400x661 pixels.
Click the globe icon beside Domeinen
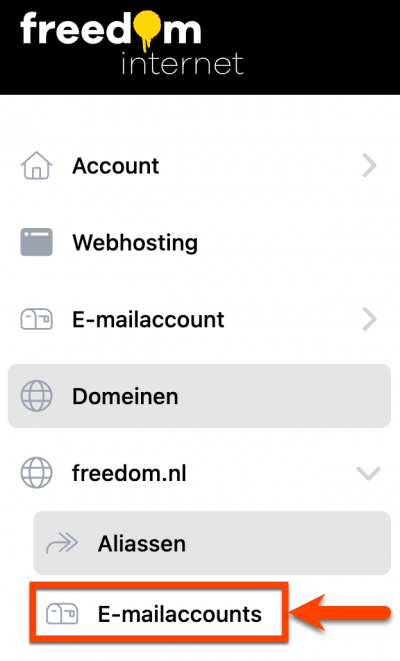pyautogui.click(x=36, y=396)
